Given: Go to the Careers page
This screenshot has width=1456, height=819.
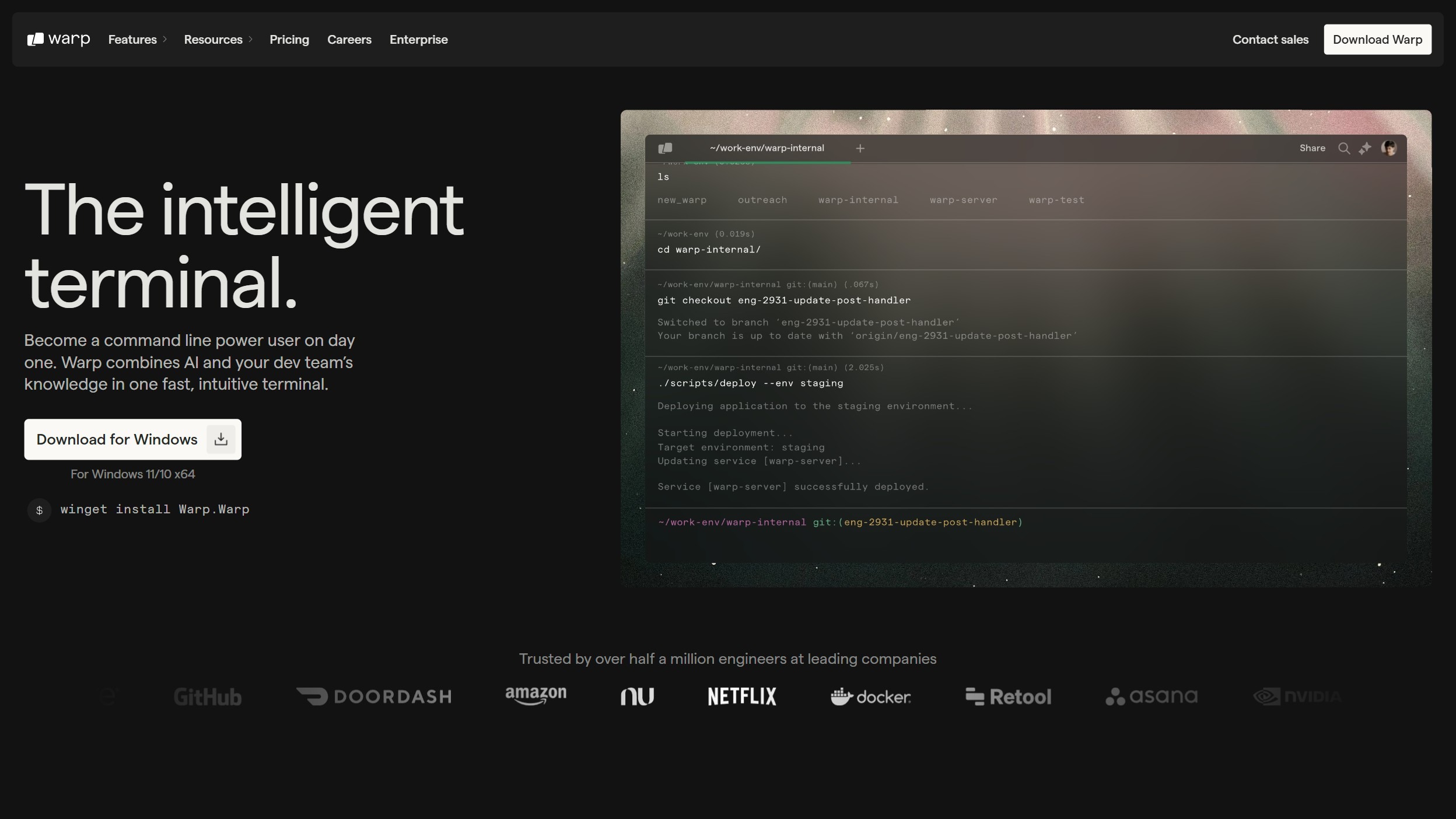Looking at the screenshot, I should point(349,39).
